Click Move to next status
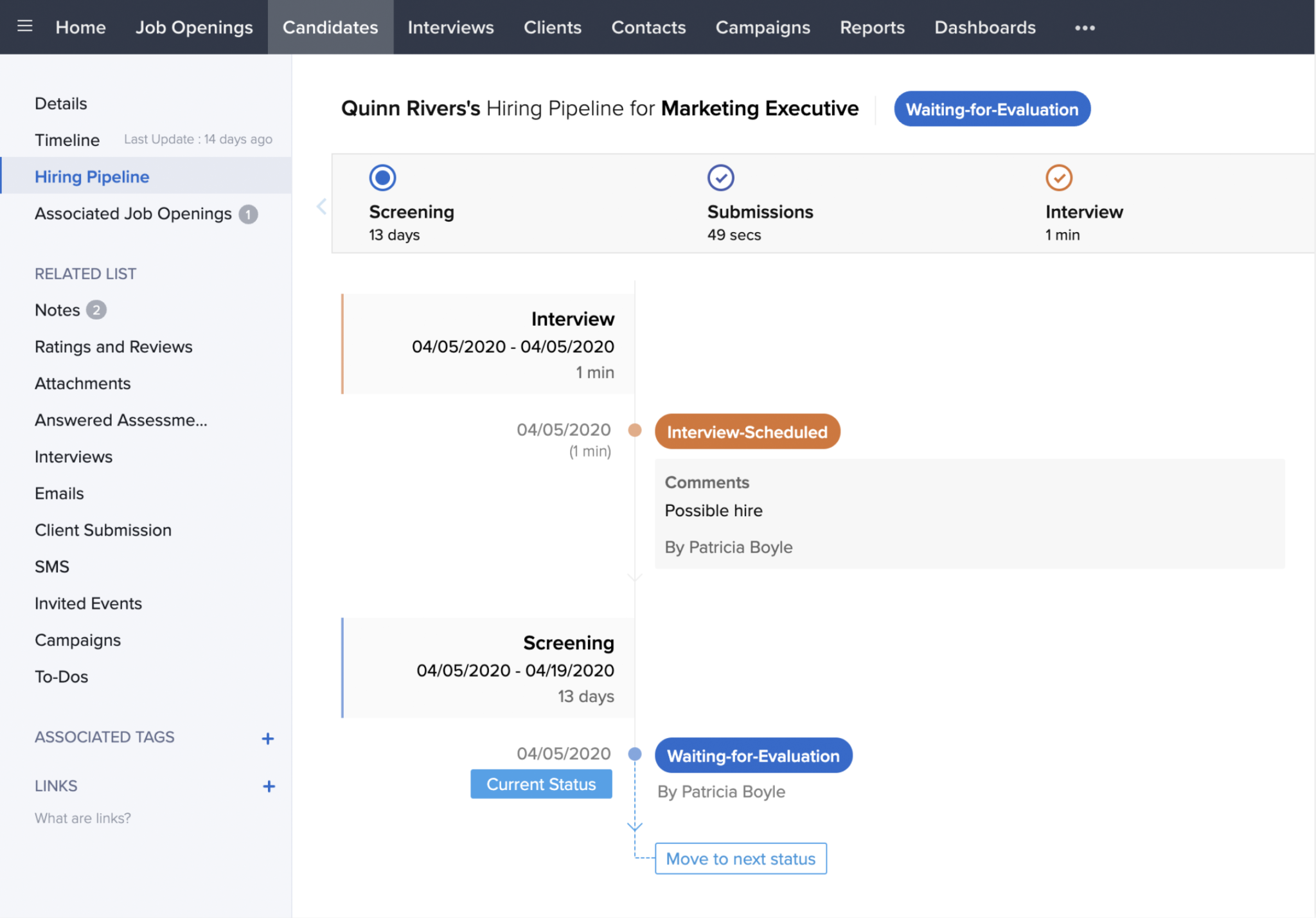1316x918 pixels. pos(740,858)
